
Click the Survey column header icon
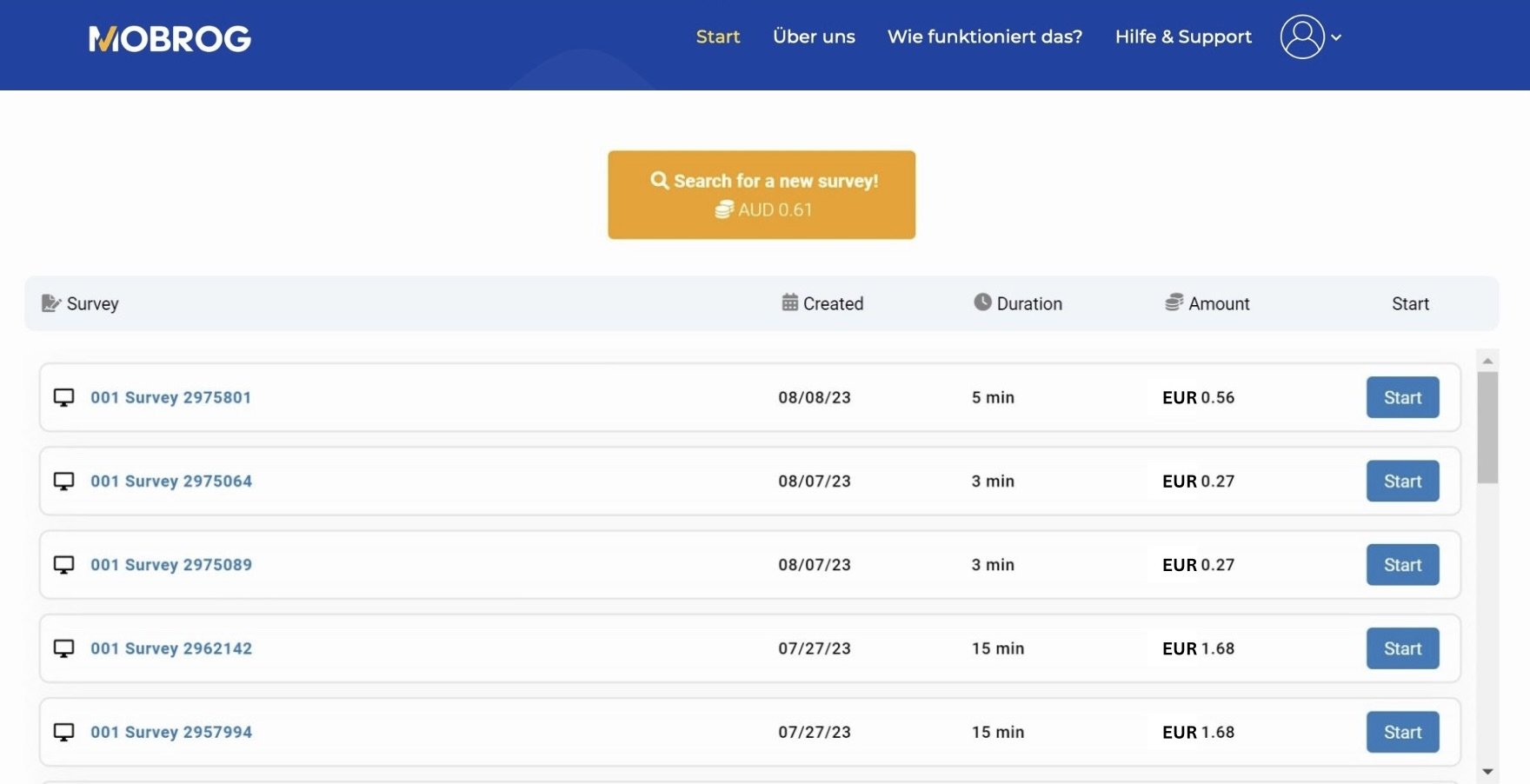coord(51,302)
